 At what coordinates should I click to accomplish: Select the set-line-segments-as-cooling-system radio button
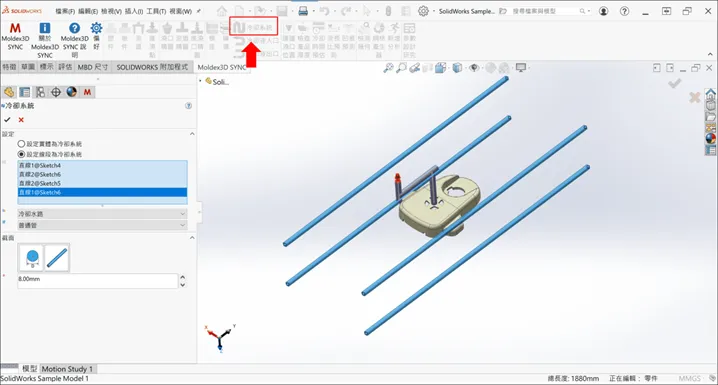(21, 154)
